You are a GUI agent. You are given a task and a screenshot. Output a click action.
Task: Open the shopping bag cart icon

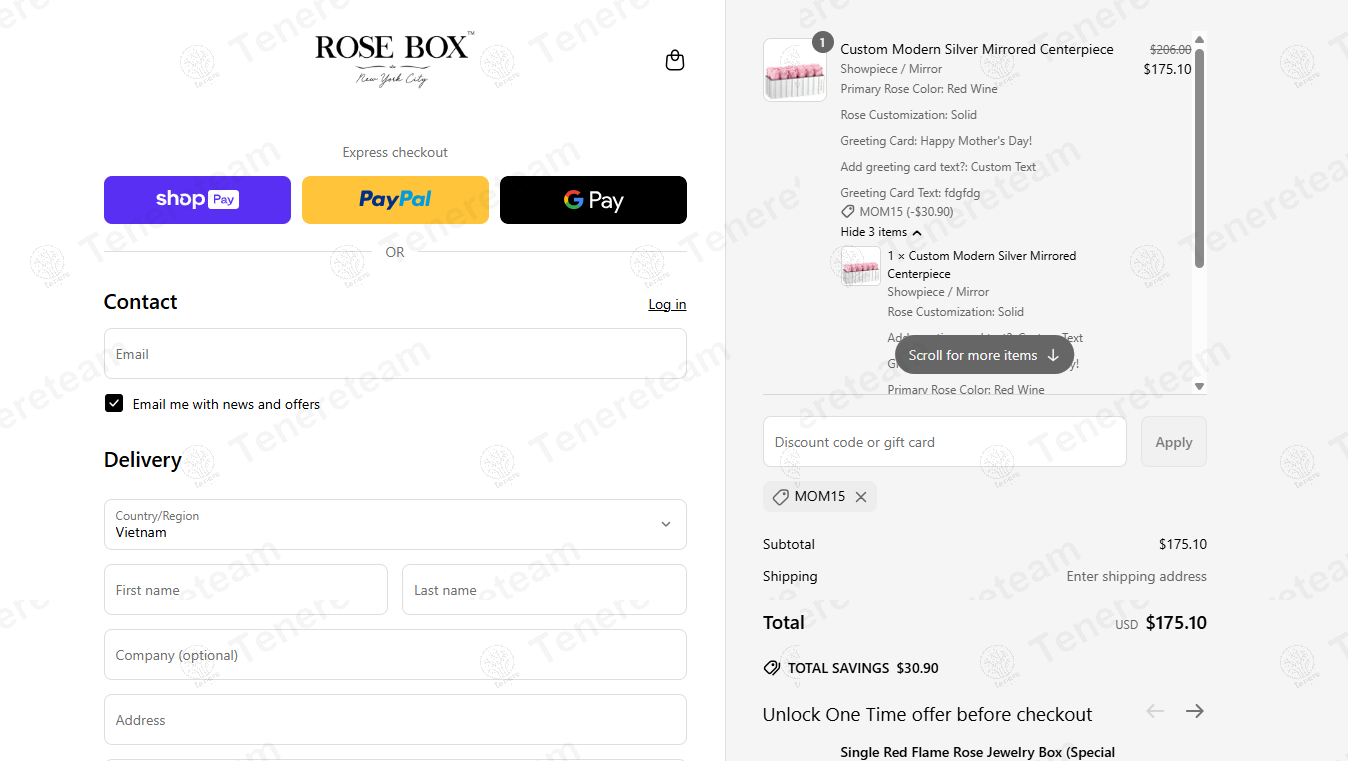(x=675, y=61)
